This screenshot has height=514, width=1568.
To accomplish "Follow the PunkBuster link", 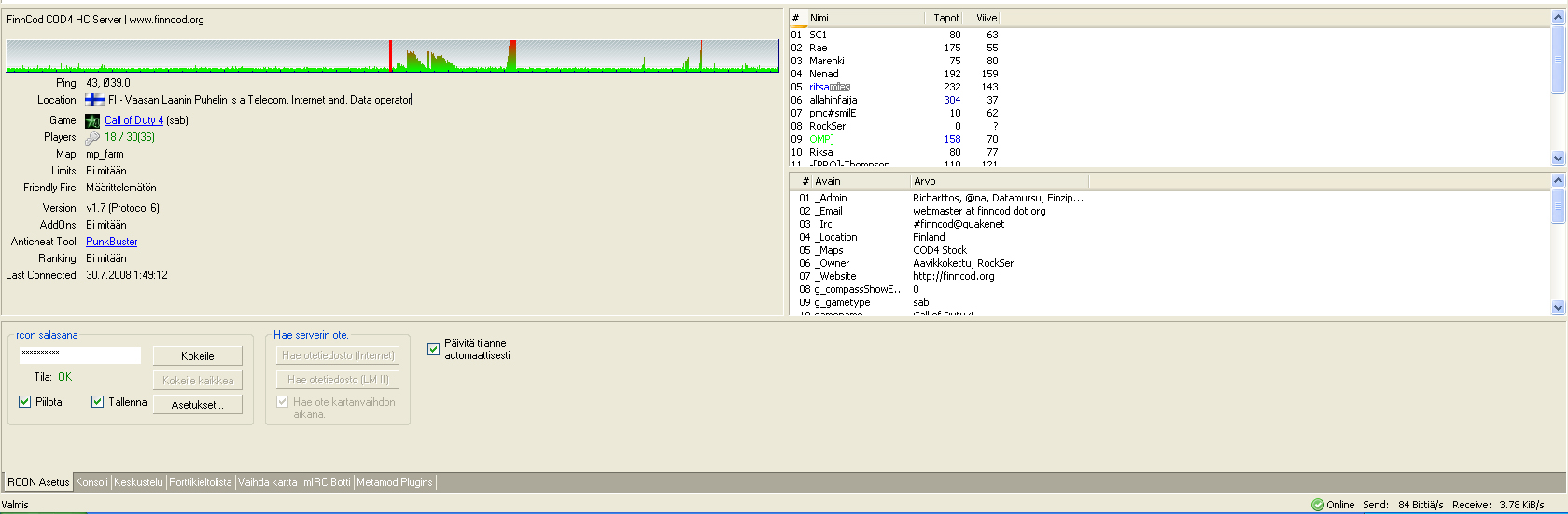I will coord(111,242).
